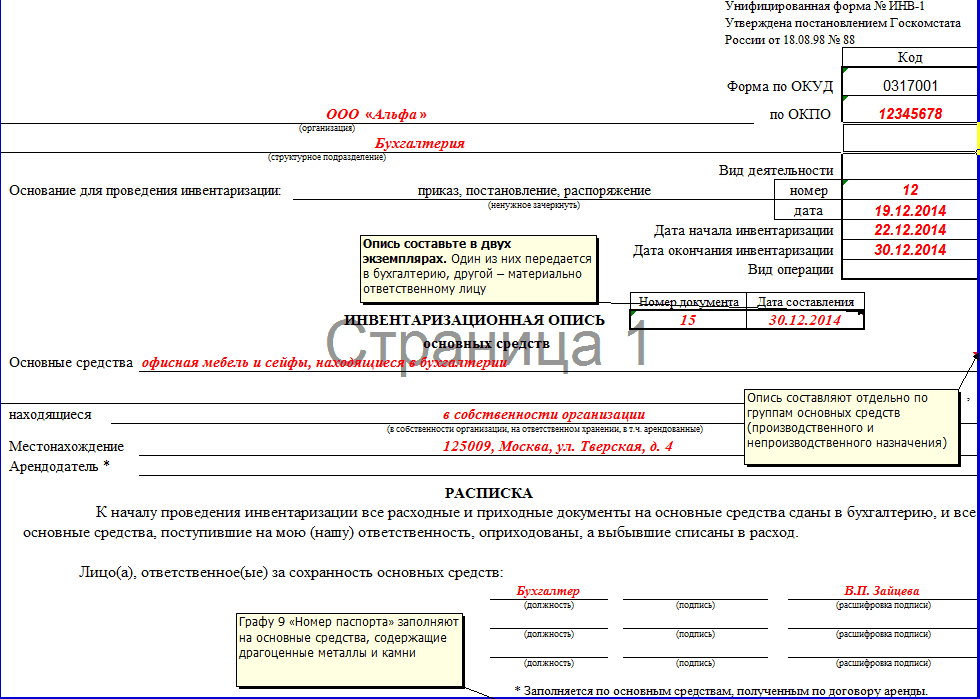Select the order number cell 12

click(x=909, y=190)
